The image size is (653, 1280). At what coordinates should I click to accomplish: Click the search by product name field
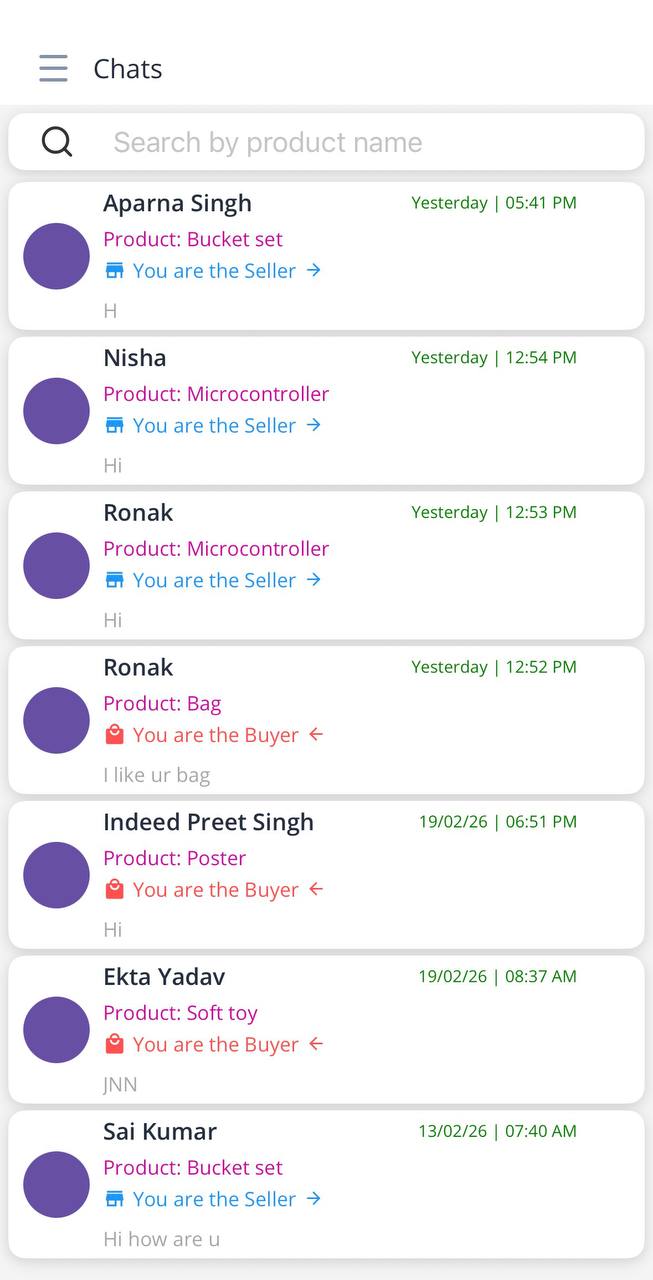point(350,142)
